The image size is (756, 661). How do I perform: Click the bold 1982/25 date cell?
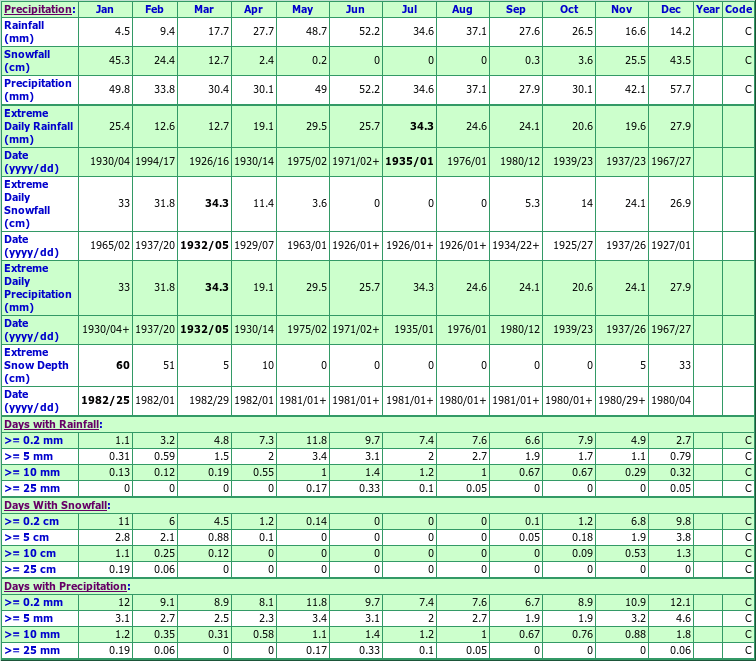[x=105, y=400]
